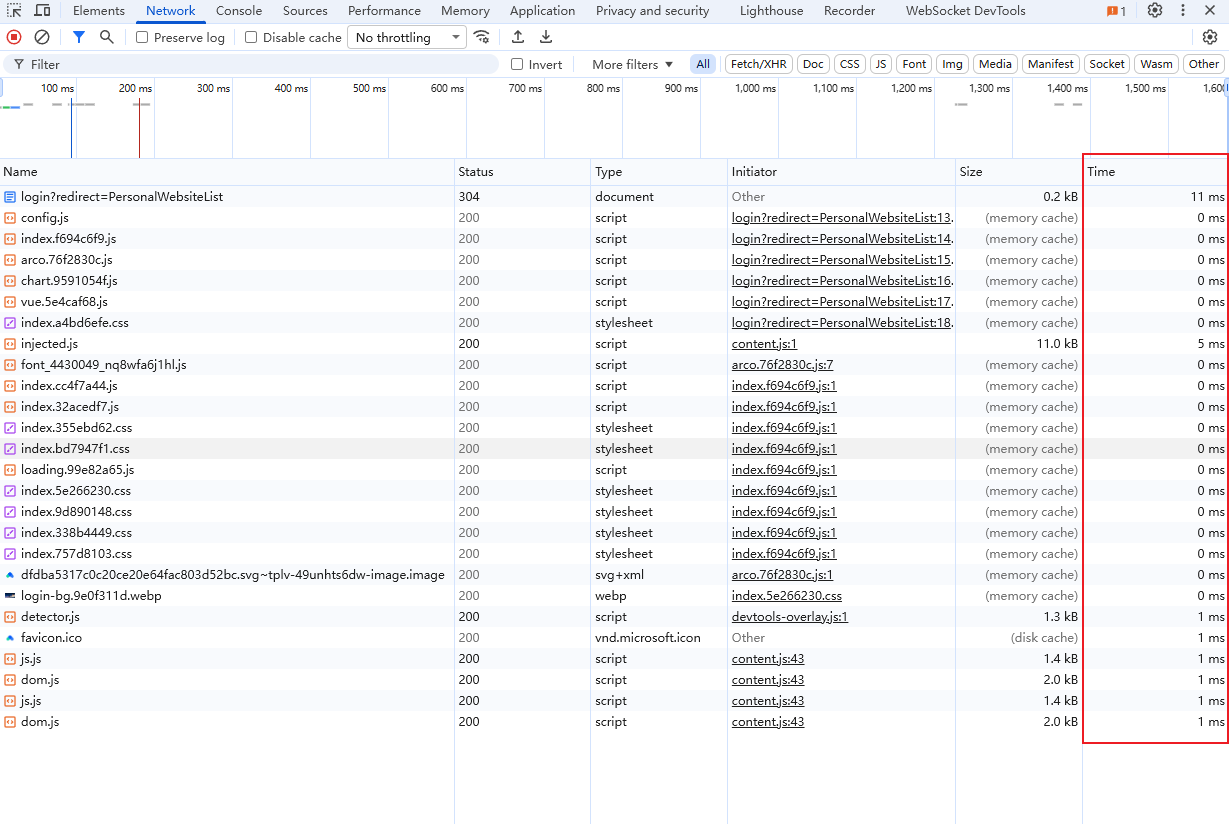
Task: Enable the Preserve log checkbox
Action: pos(142,37)
